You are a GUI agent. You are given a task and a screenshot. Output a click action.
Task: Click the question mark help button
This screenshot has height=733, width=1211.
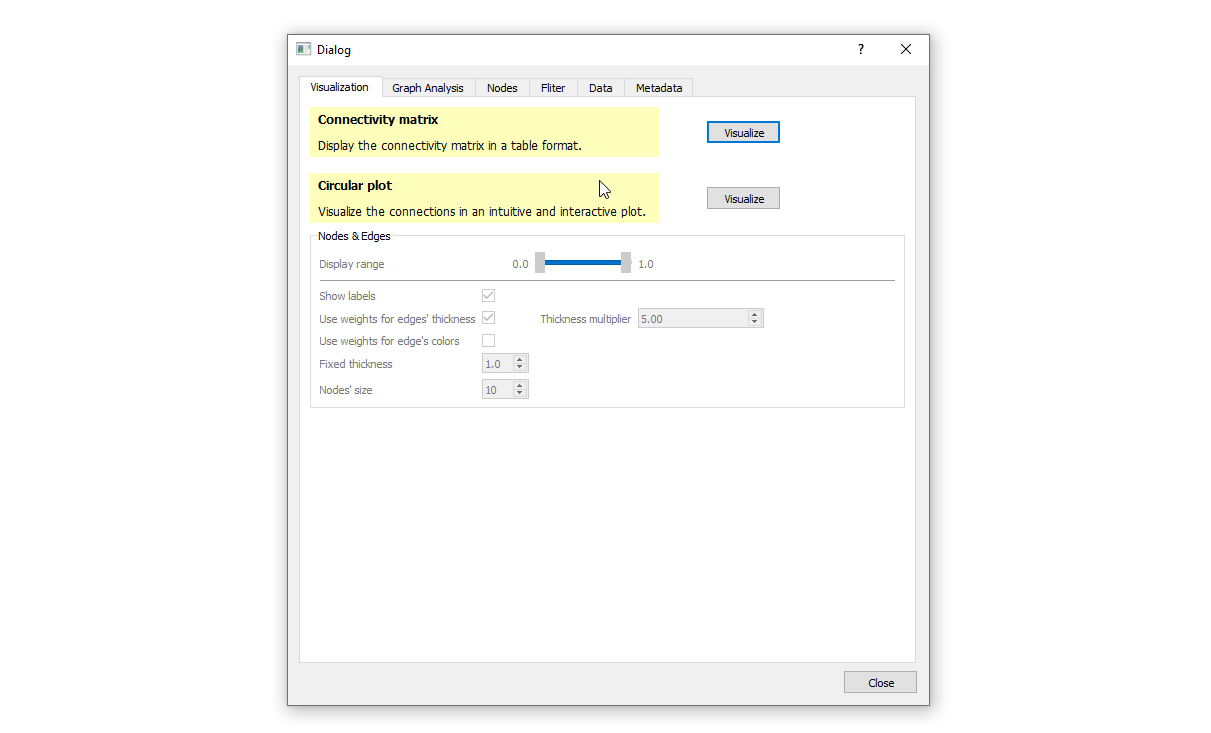coord(860,49)
